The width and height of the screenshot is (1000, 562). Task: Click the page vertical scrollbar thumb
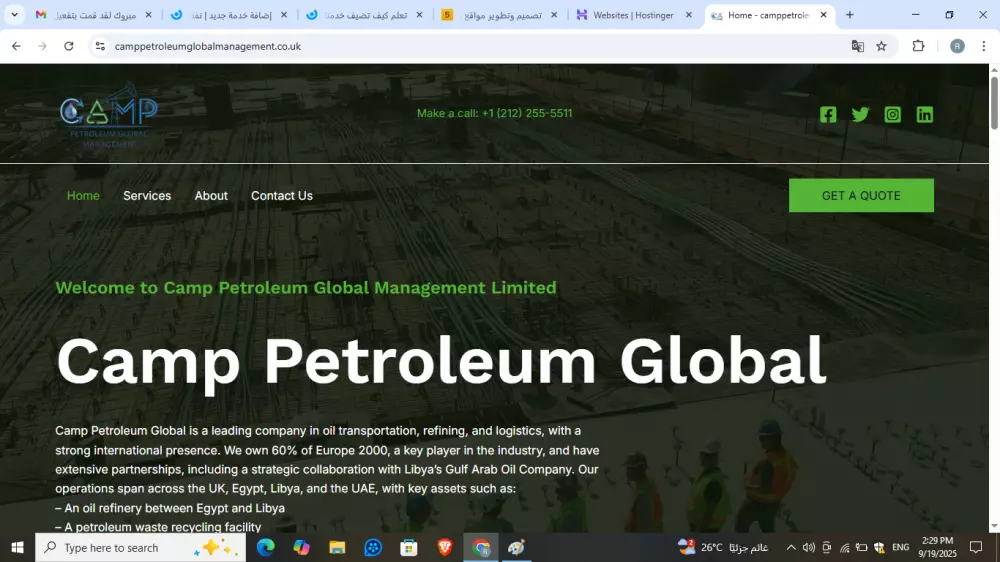tap(994, 102)
